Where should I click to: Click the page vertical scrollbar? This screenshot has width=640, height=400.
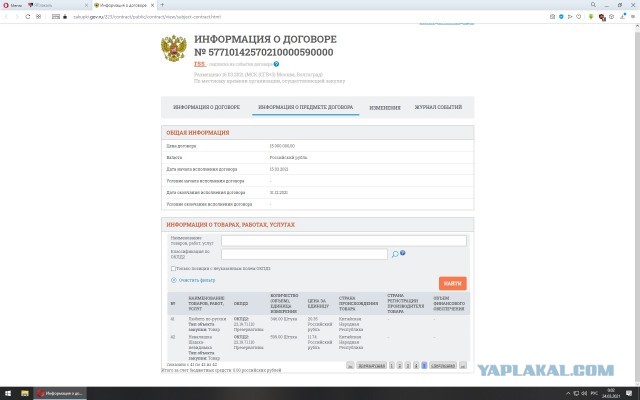637,204
